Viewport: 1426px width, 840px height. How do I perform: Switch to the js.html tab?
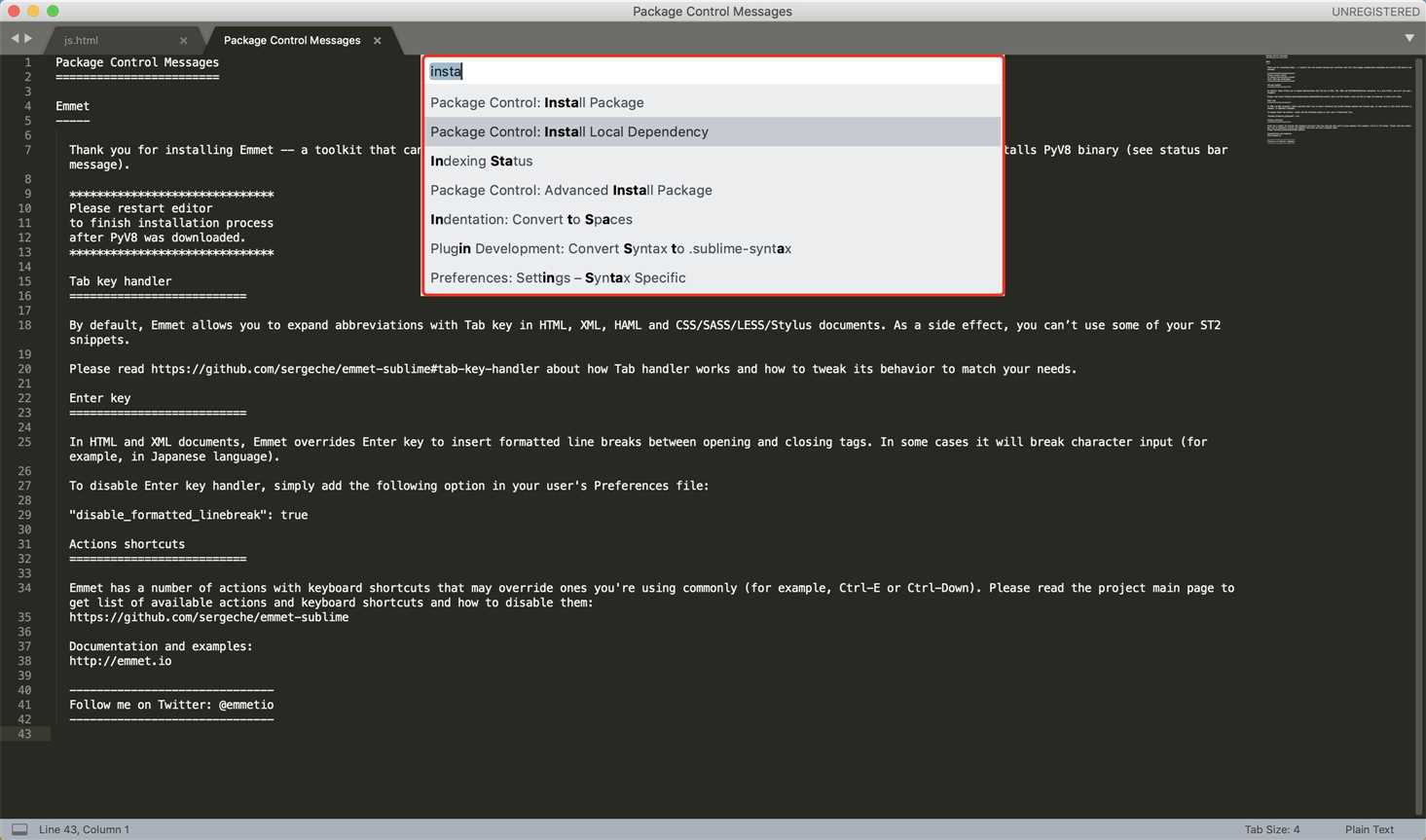[x=81, y=41]
